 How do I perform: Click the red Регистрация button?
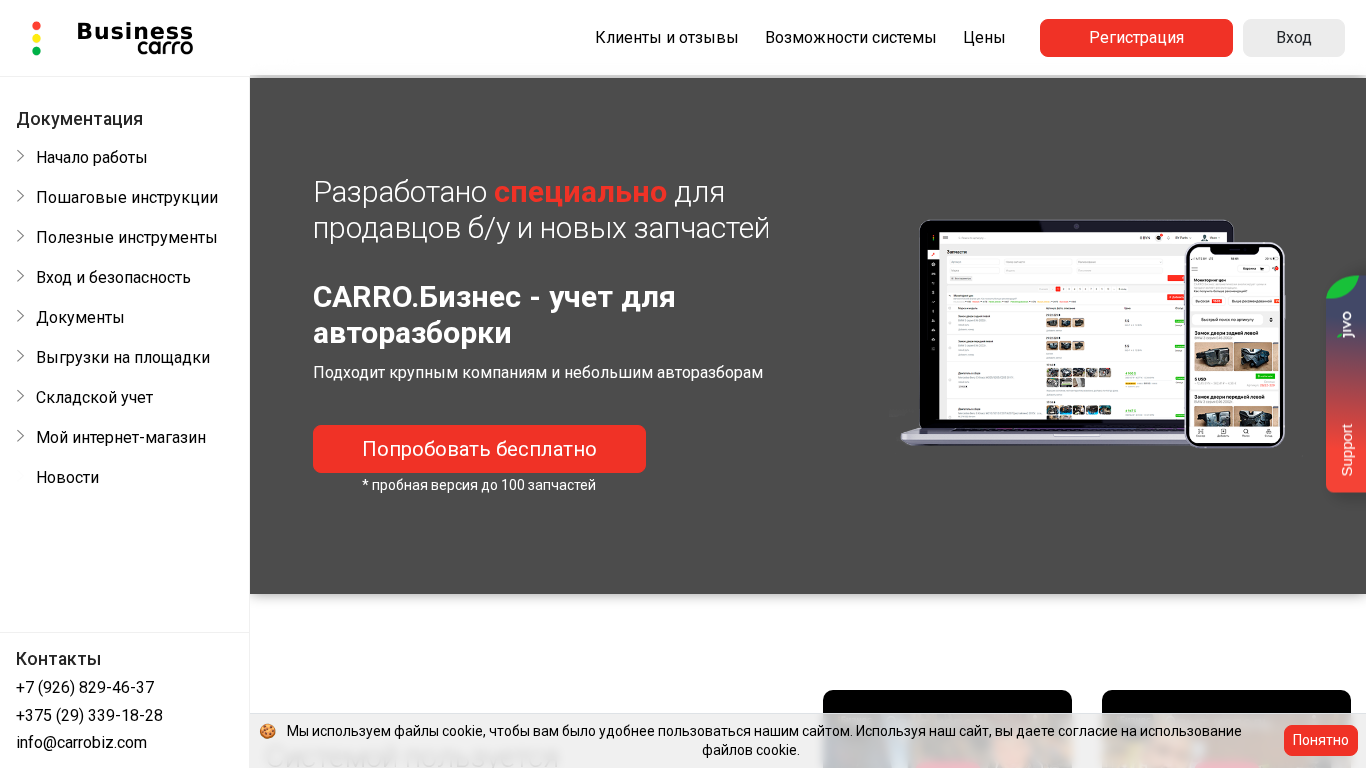coord(1136,38)
